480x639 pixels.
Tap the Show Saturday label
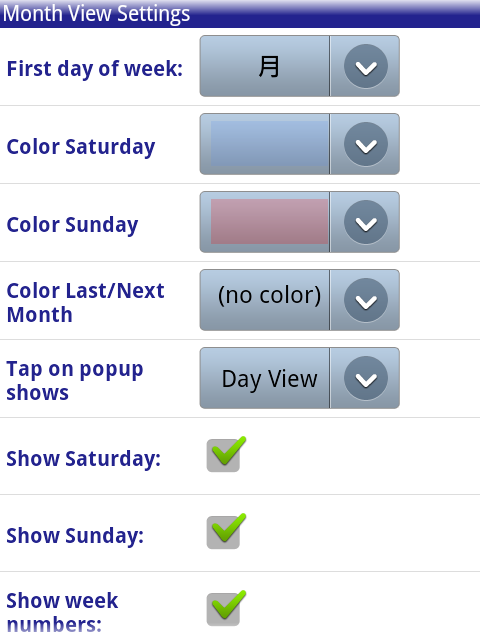[84, 458]
